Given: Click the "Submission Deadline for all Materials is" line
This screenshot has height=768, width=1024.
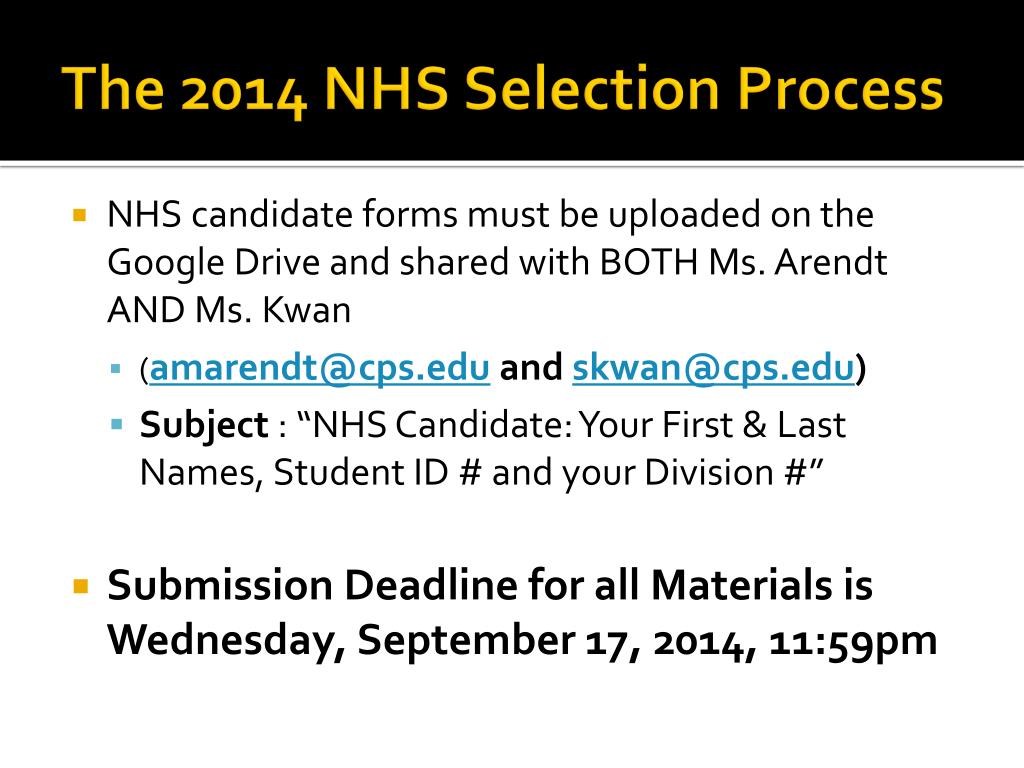Looking at the screenshot, I should pos(490,584).
